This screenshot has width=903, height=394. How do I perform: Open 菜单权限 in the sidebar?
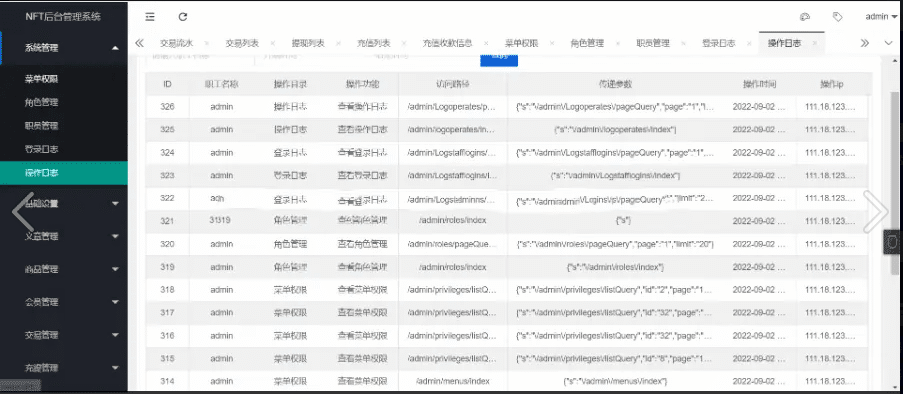coord(41,79)
